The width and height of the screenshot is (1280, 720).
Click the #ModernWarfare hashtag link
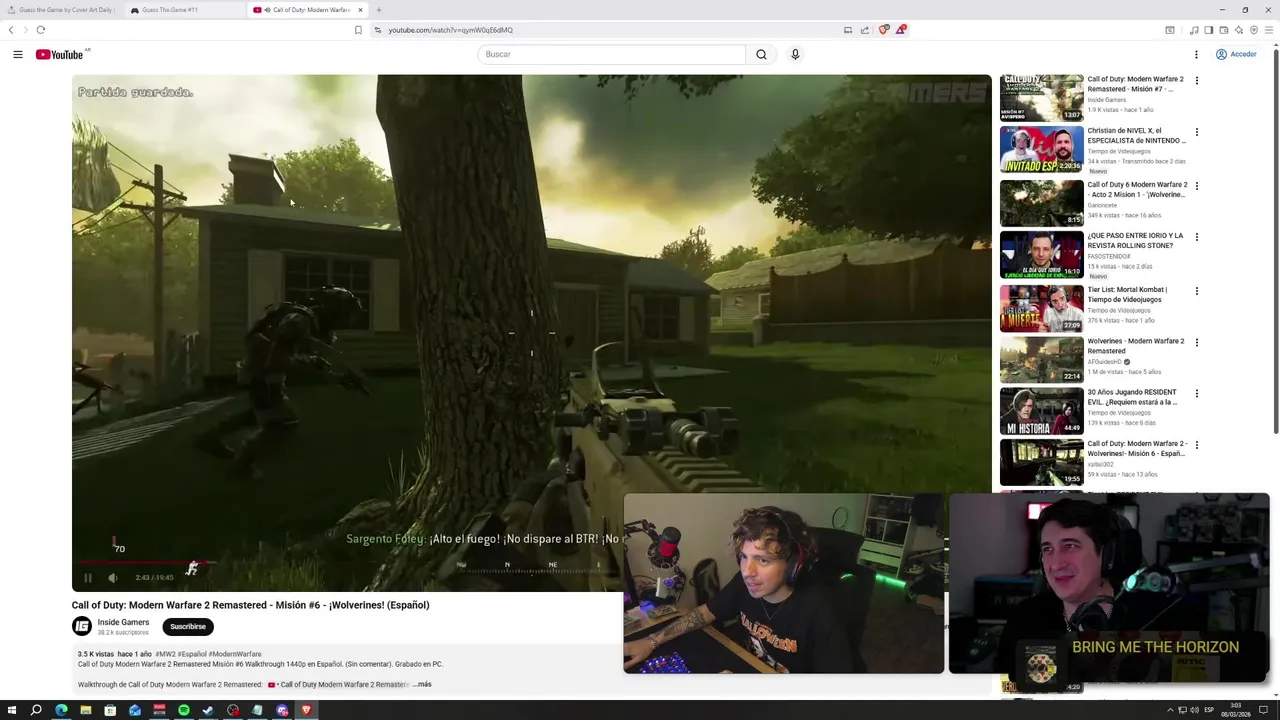tap(235, 654)
